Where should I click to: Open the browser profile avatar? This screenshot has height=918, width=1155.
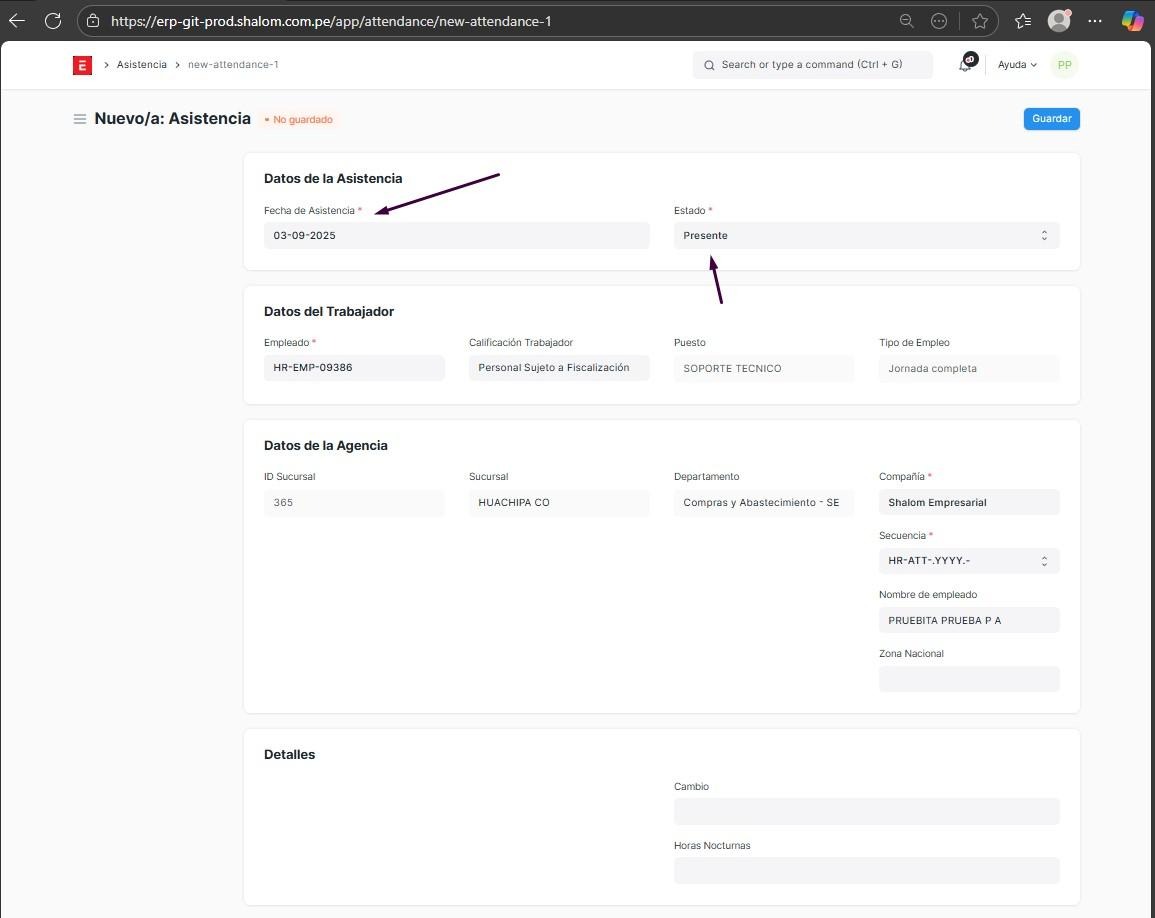[1058, 21]
